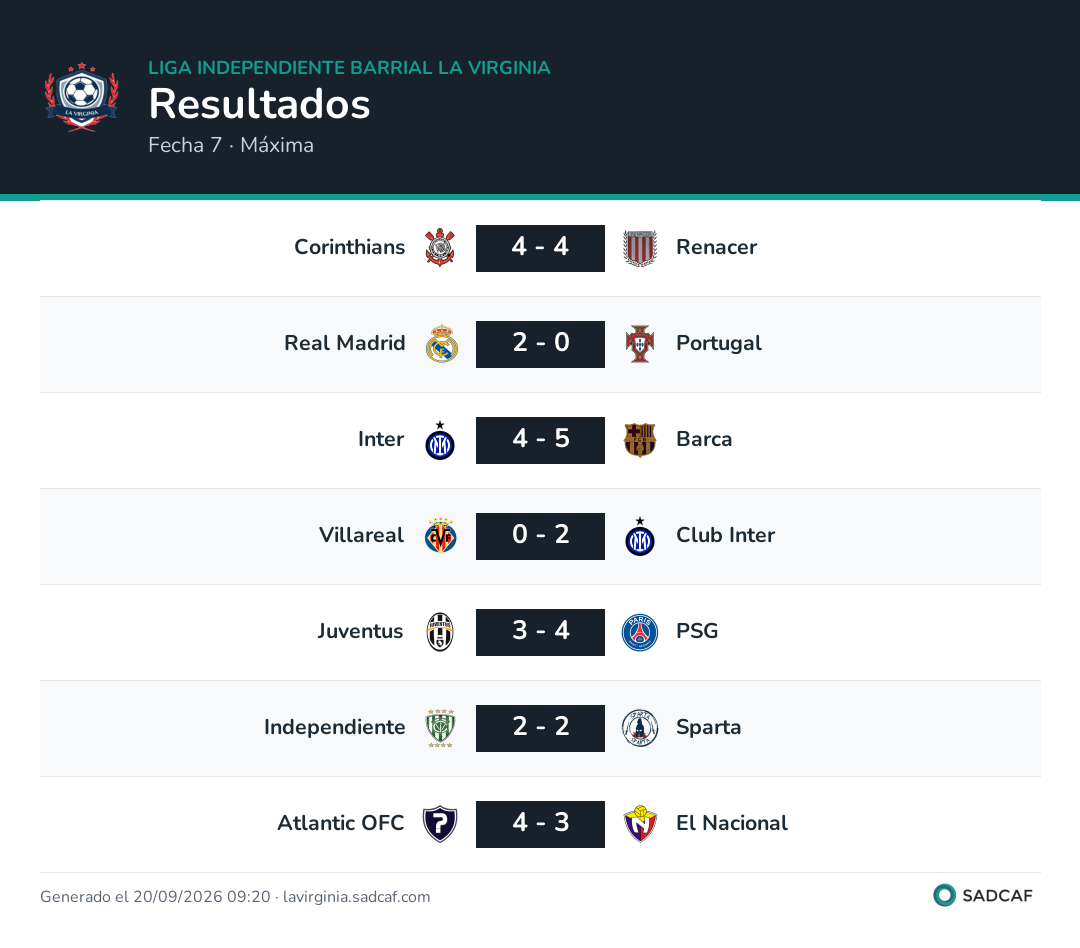Select the PSG round crest

pos(640,632)
